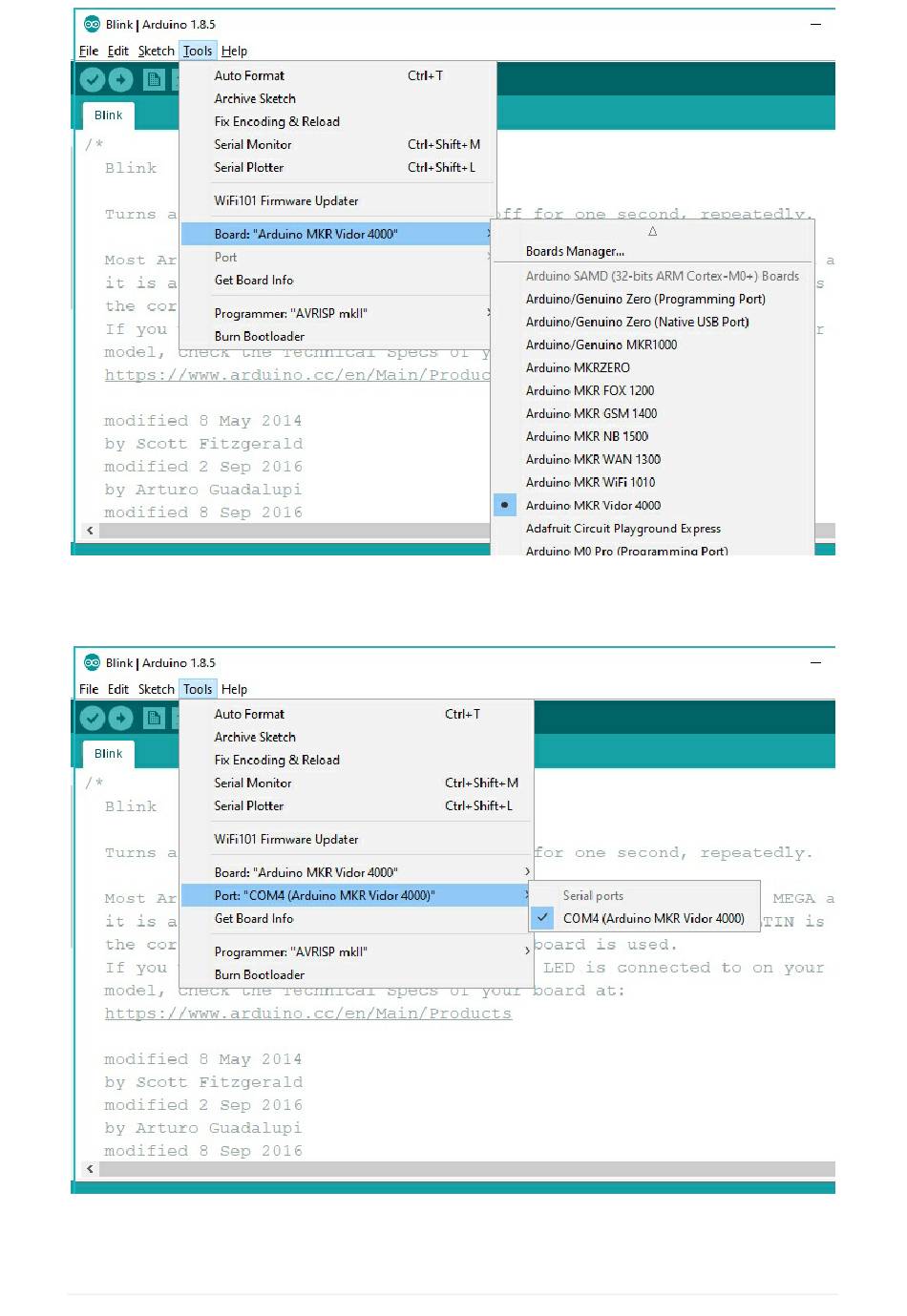Choose the Arduino MKRZERO board
Viewport: 907px width, 1316px height.
tap(578, 367)
